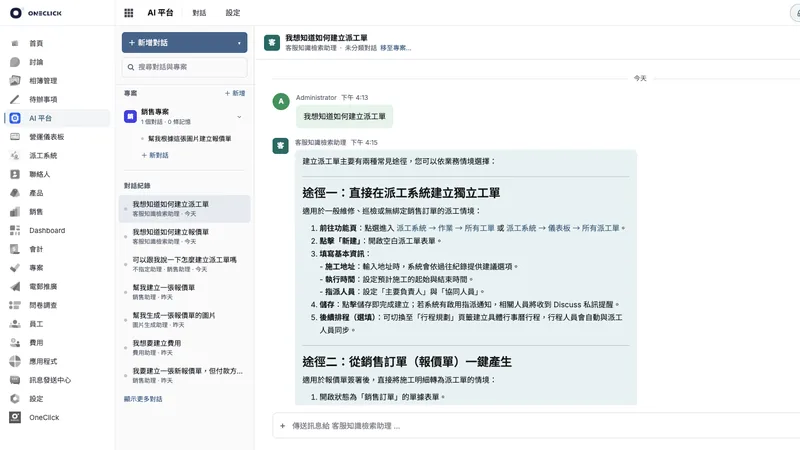Image resolution: width=800 pixels, height=450 pixels.
Task: Open the 問卷調查 survey app
Action: (x=43, y=305)
